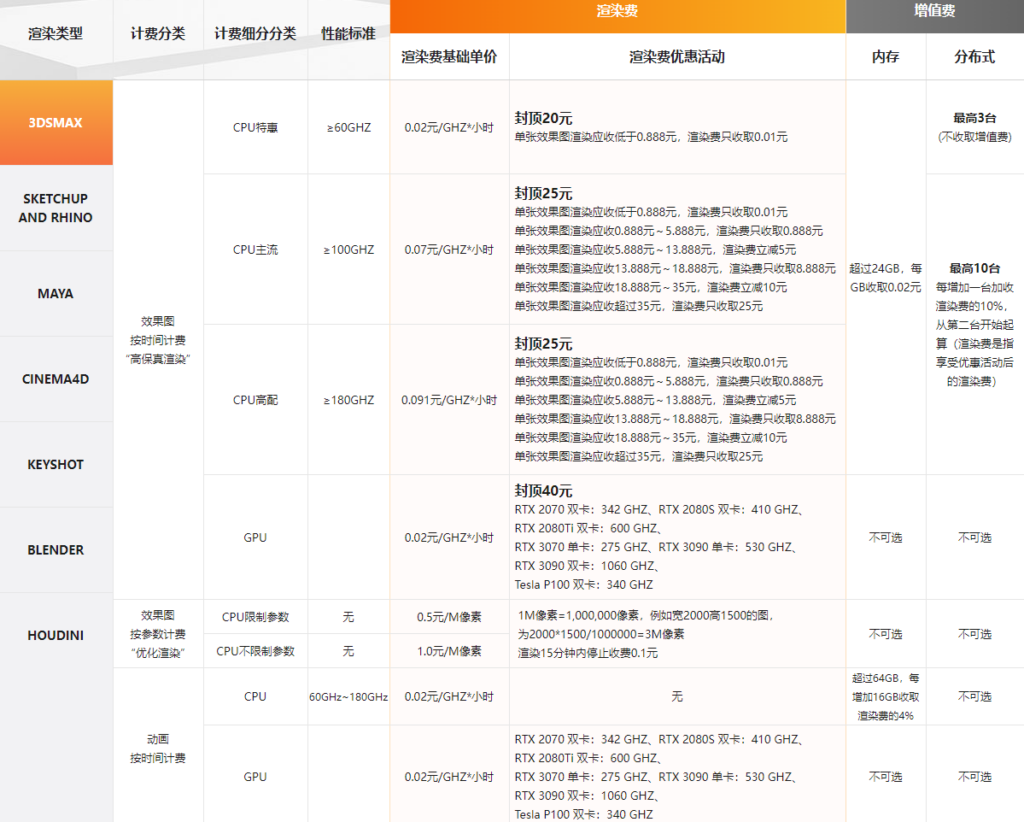This screenshot has width=1024, height=822.
Task: Click the 渲染15分钟内停止收费0.1元 line
Action: [588, 653]
